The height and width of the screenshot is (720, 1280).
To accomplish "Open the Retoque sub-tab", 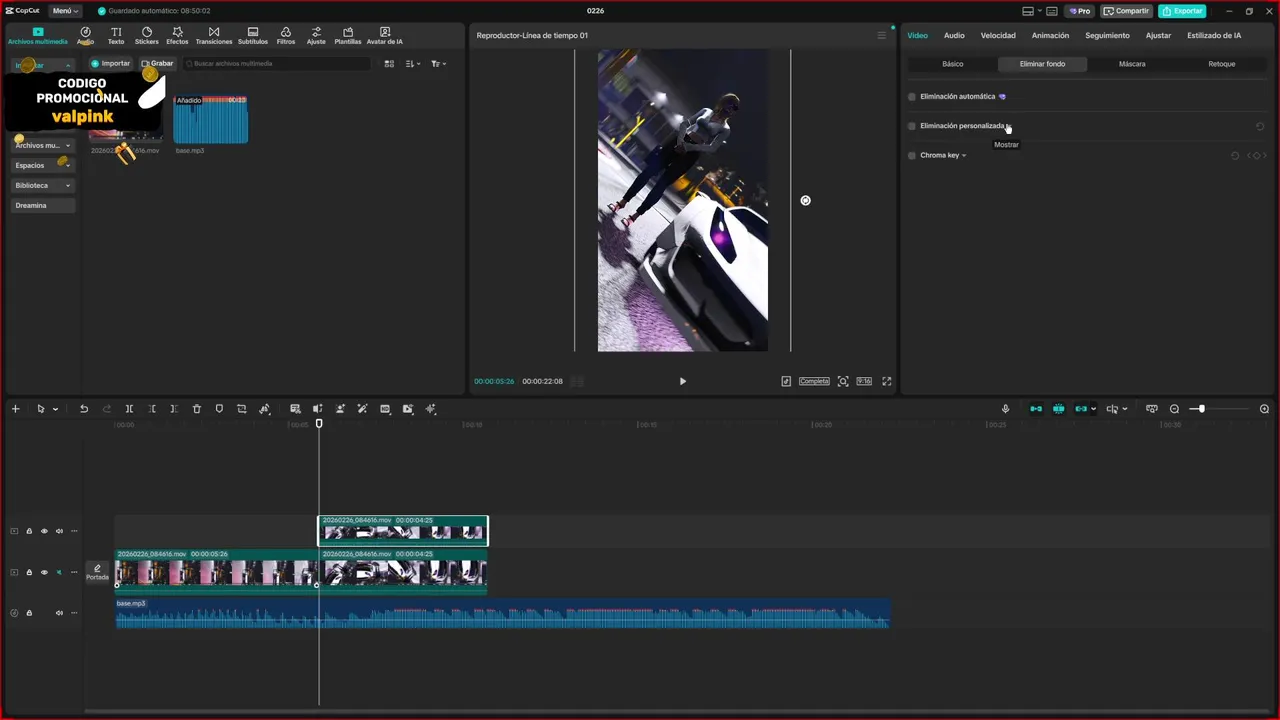I will pos(1221,64).
